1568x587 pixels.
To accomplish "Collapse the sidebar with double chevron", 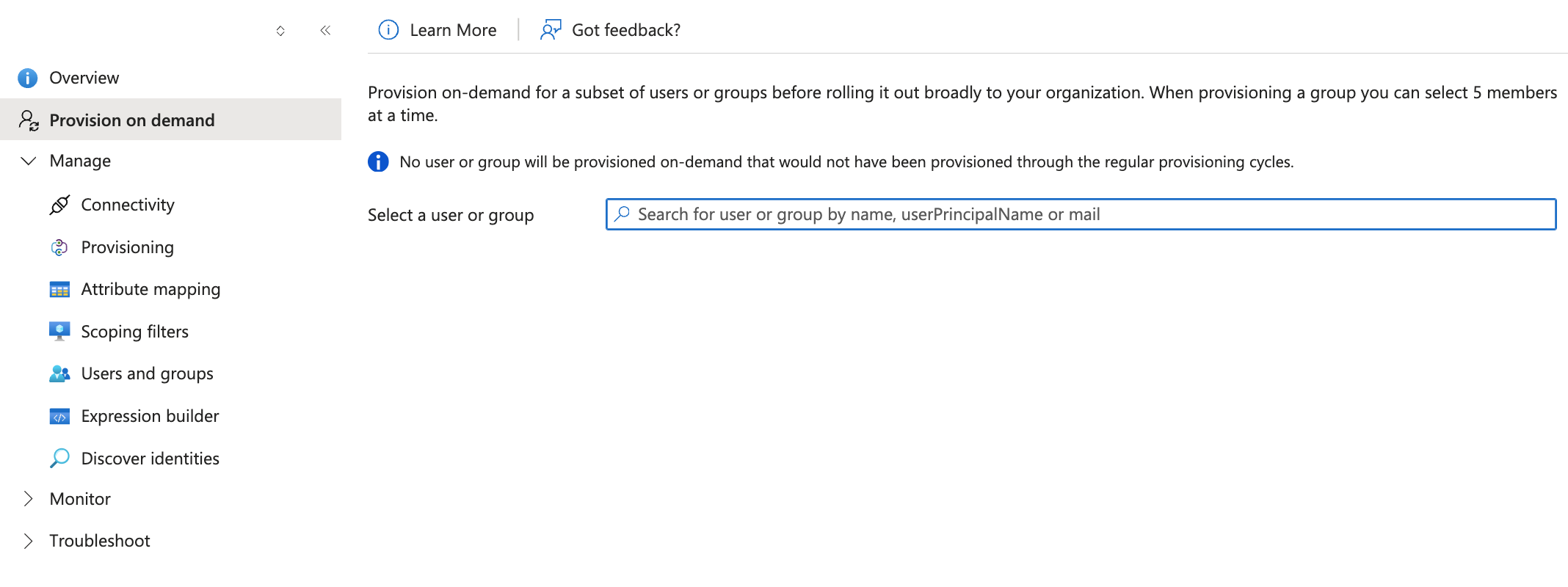I will pyautogui.click(x=325, y=30).
